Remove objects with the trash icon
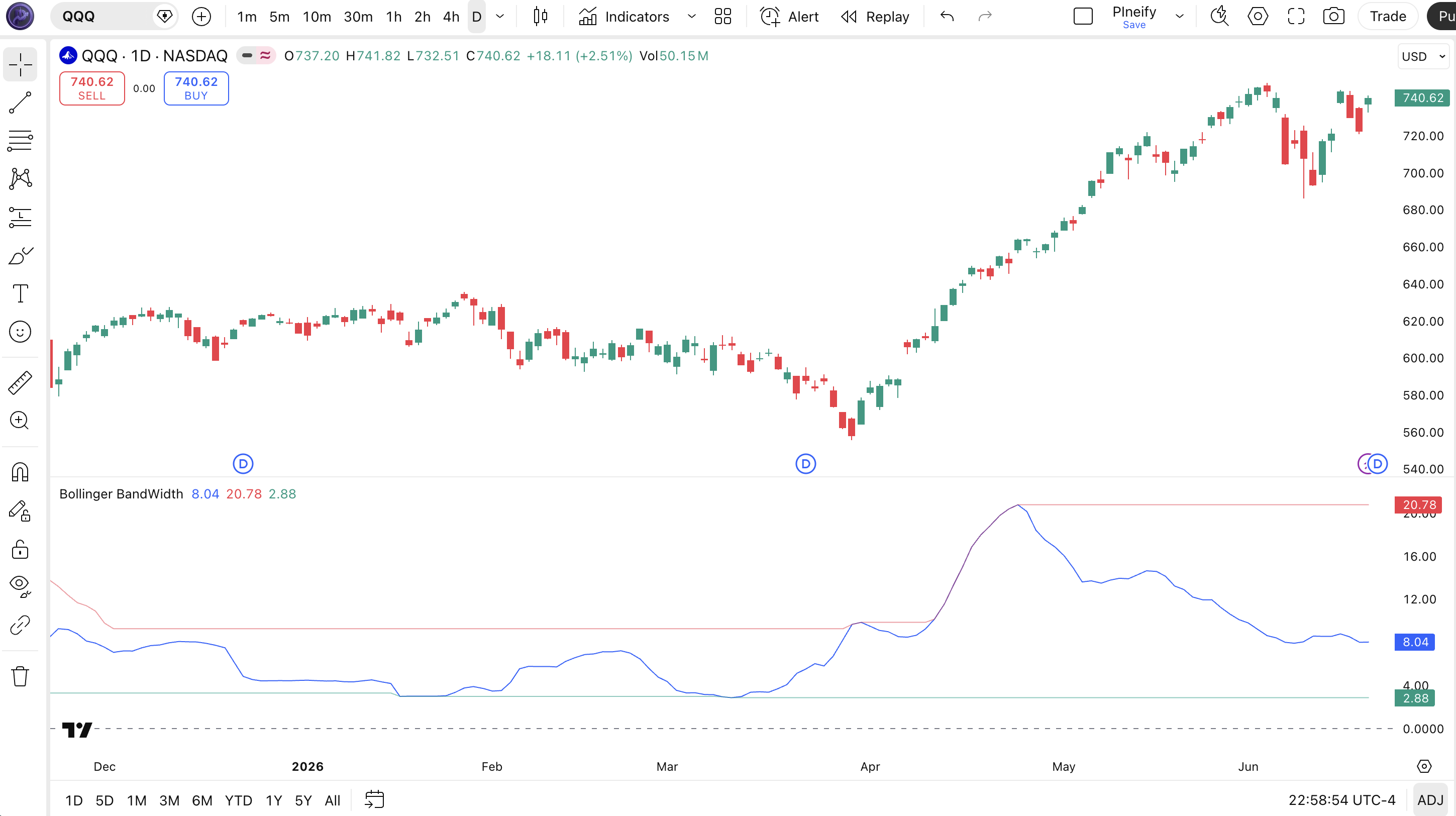The image size is (1456, 816). (x=20, y=676)
